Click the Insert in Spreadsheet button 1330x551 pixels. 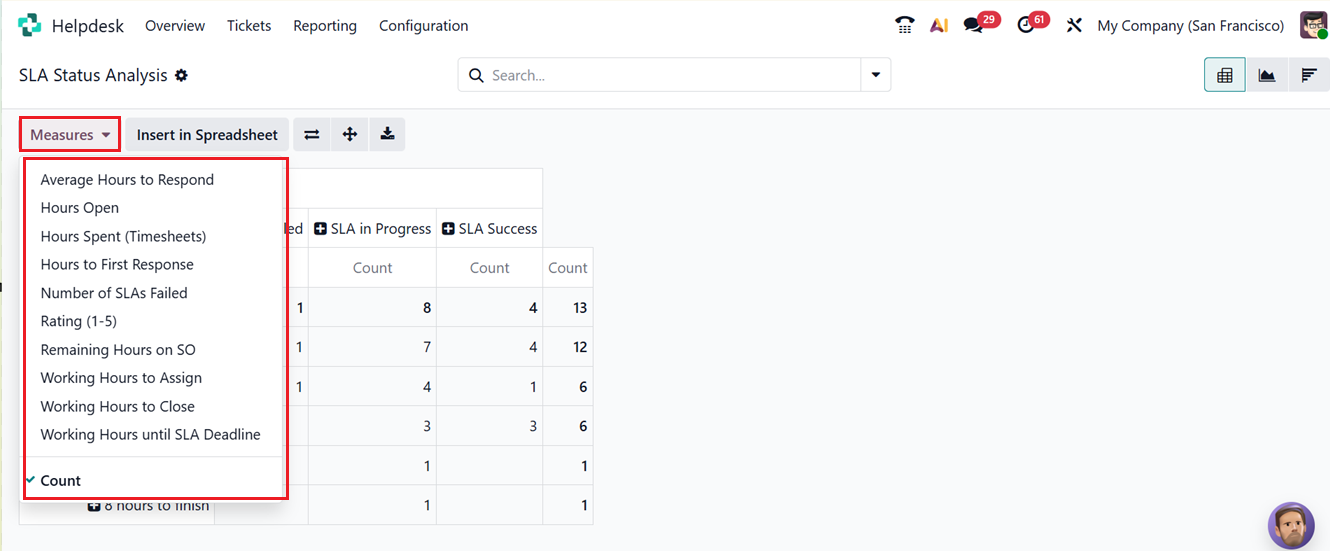207,134
